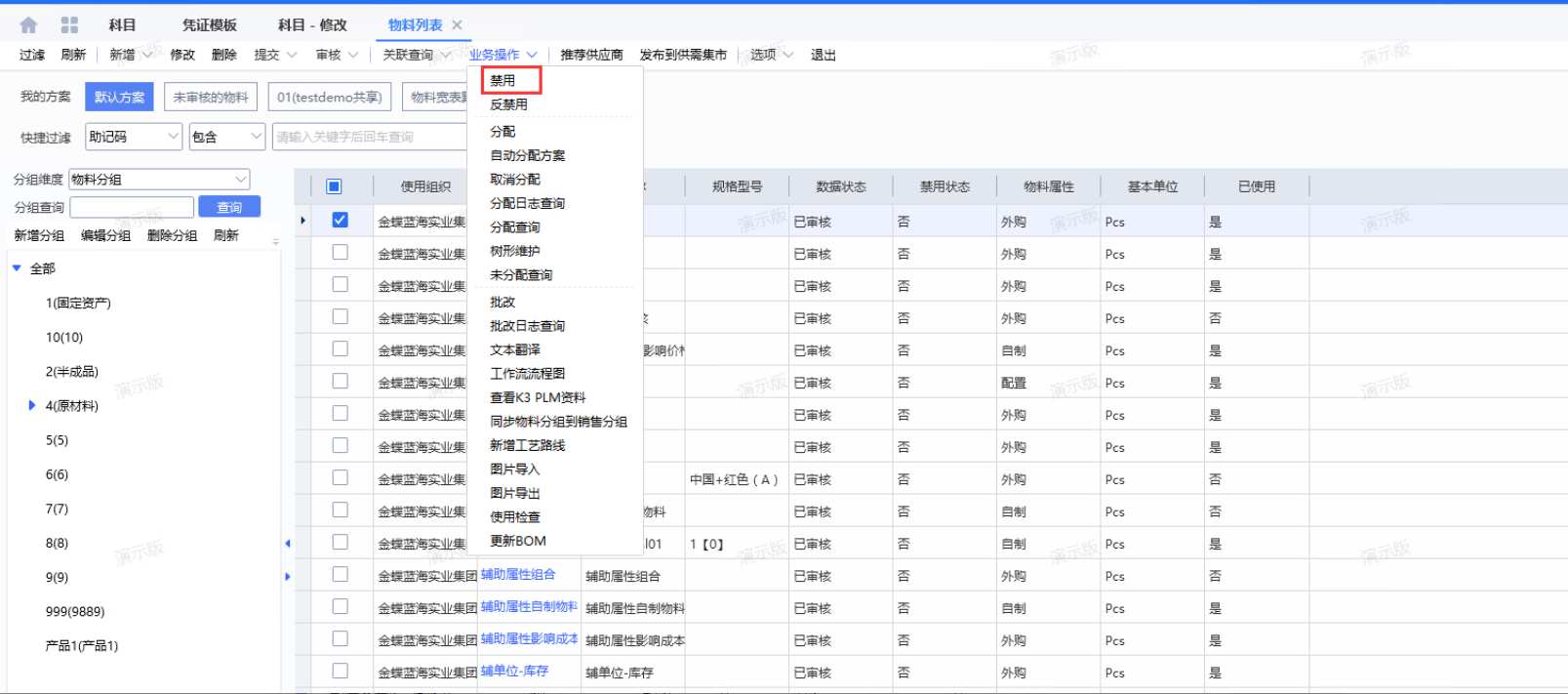
Task: Select the 默认方案 filter scheme
Action: [x=119, y=97]
